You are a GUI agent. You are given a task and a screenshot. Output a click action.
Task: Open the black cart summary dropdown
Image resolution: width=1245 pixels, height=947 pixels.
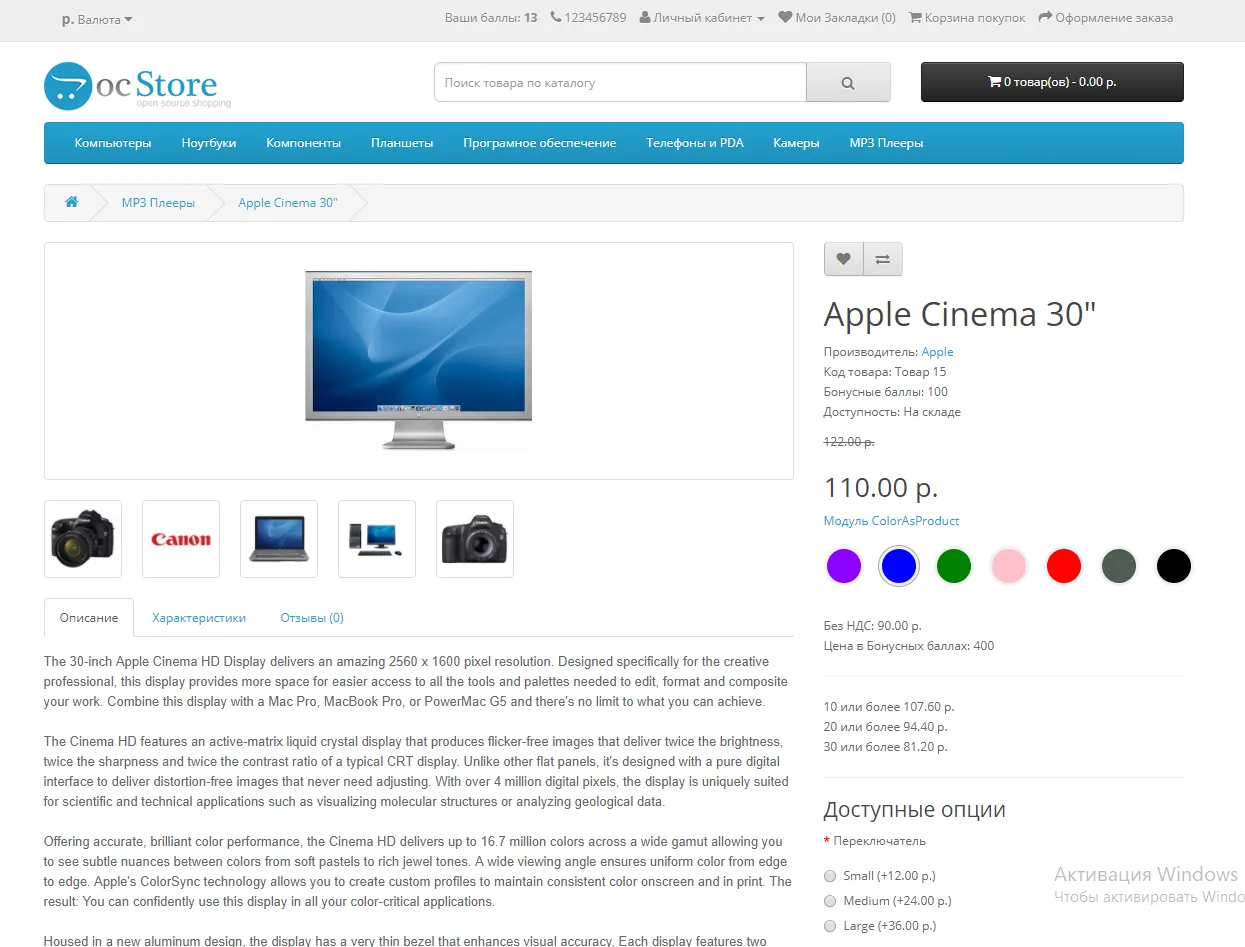tap(1052, 82)
